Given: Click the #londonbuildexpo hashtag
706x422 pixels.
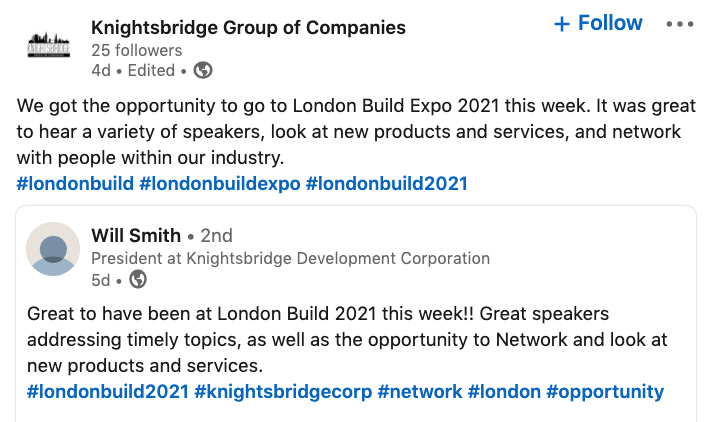Looking at the screenshot, I should coord(220,184).
